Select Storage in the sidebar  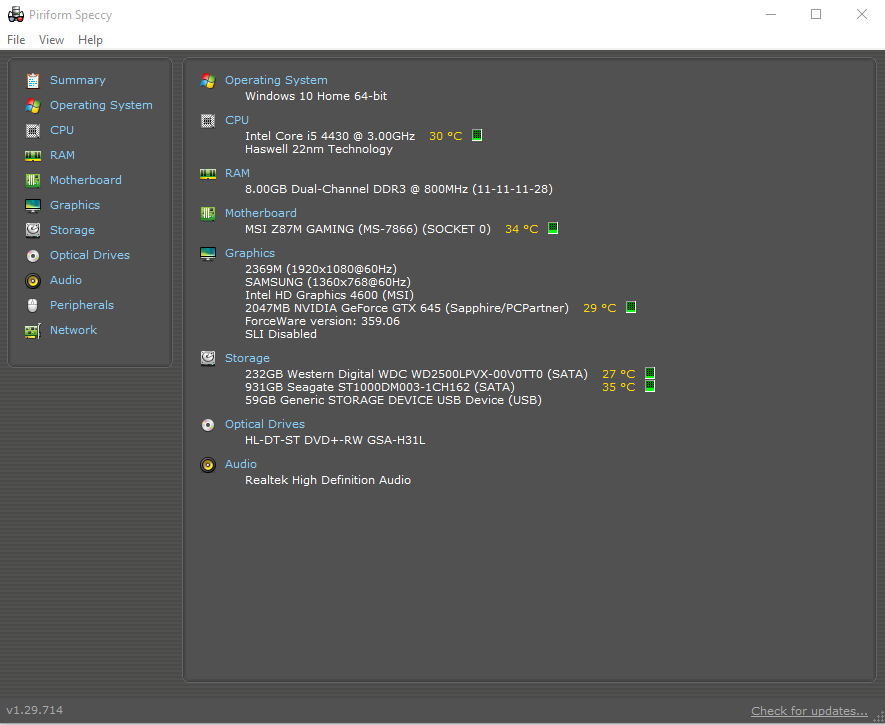72,230
